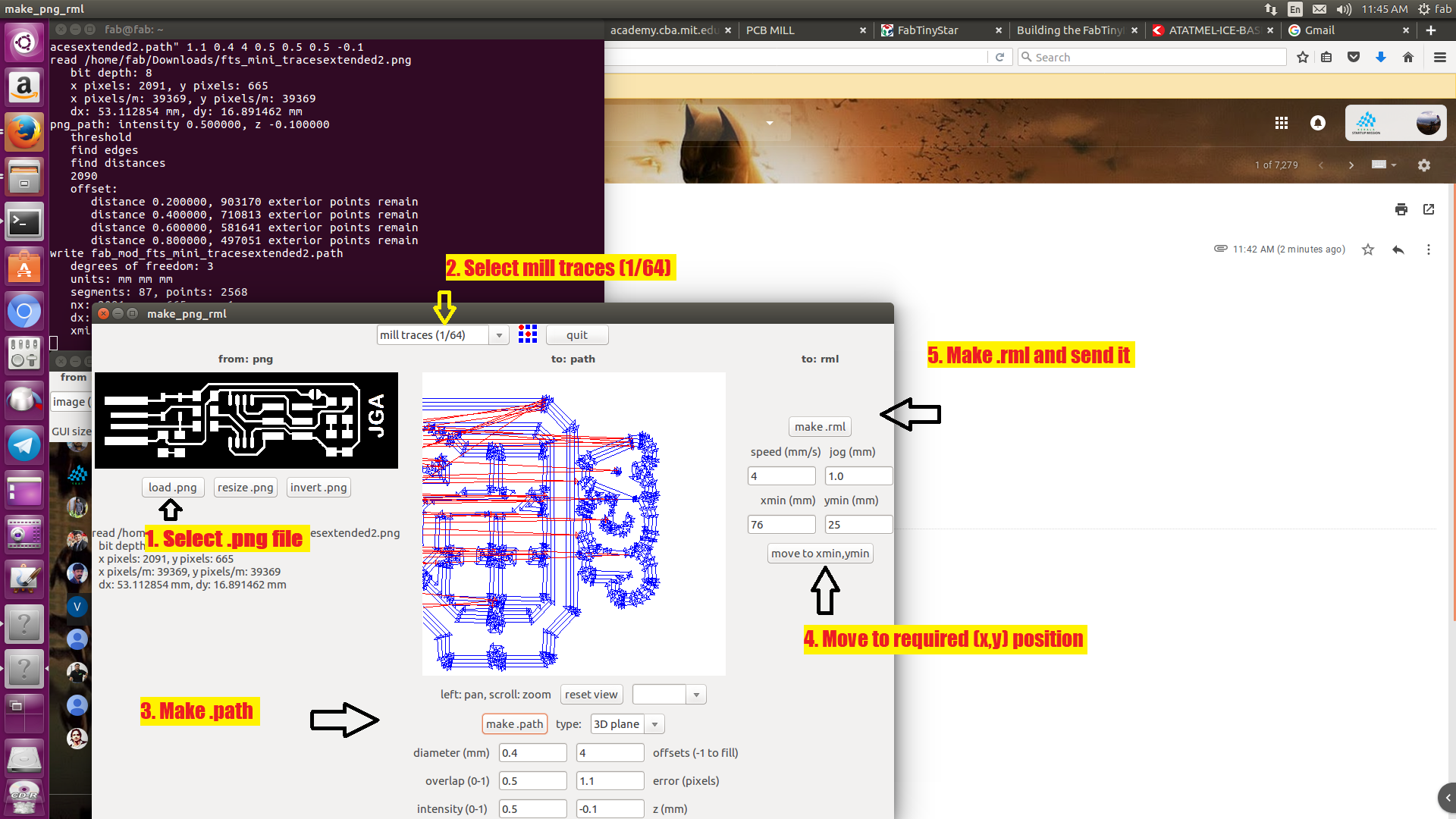Open the Terminal launcher icon
The height and width of the screenshot is (819, 1456).
[24, 222]
